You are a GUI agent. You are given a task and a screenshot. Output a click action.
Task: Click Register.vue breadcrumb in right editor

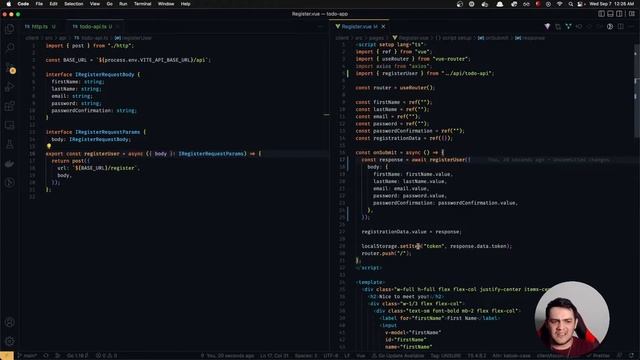pyautogui.click(x=411, y=38)
